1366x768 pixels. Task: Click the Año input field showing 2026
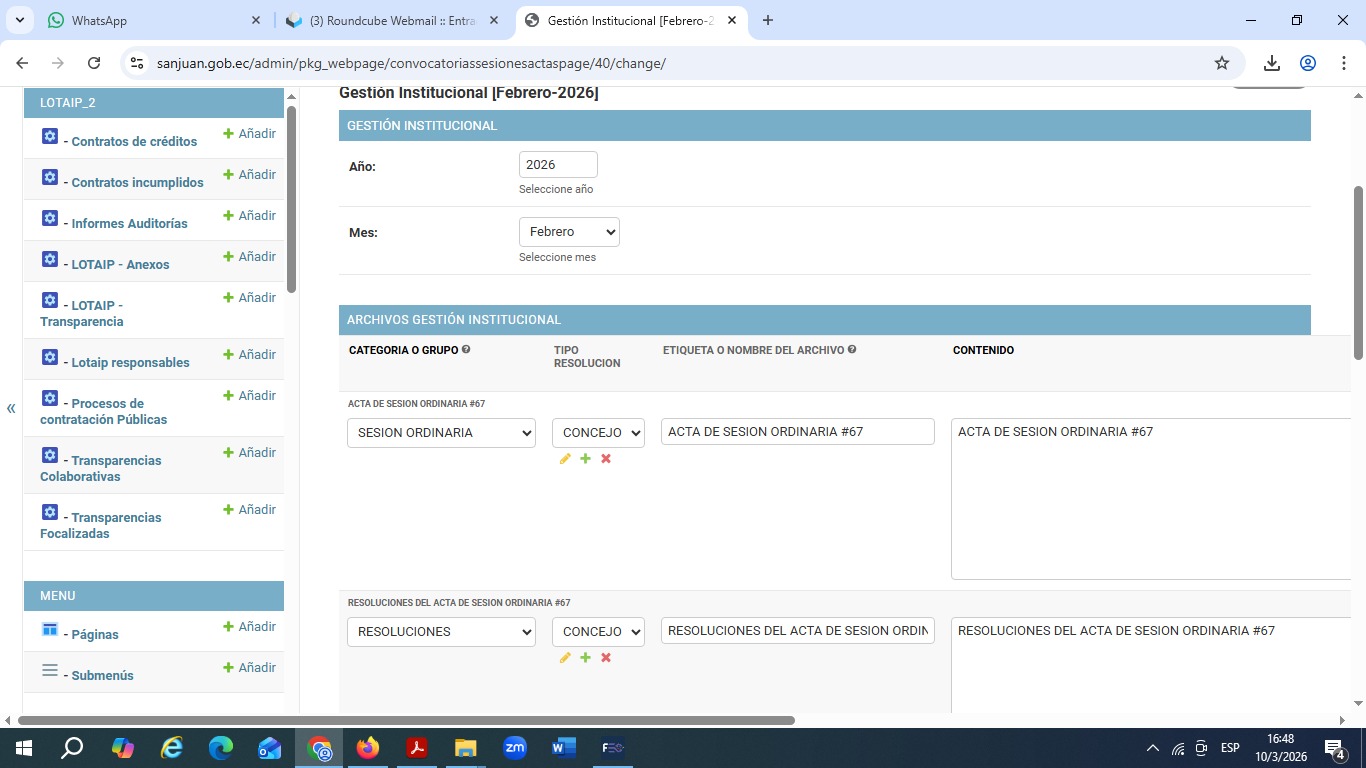(558, 165)
